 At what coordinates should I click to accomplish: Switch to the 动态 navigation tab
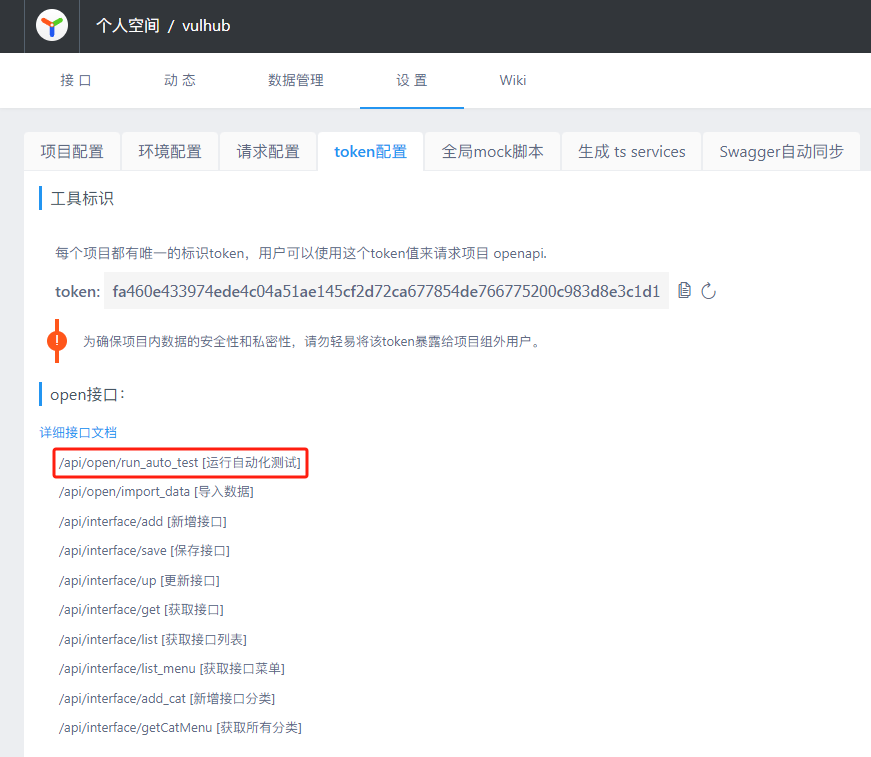coord(180,80)
